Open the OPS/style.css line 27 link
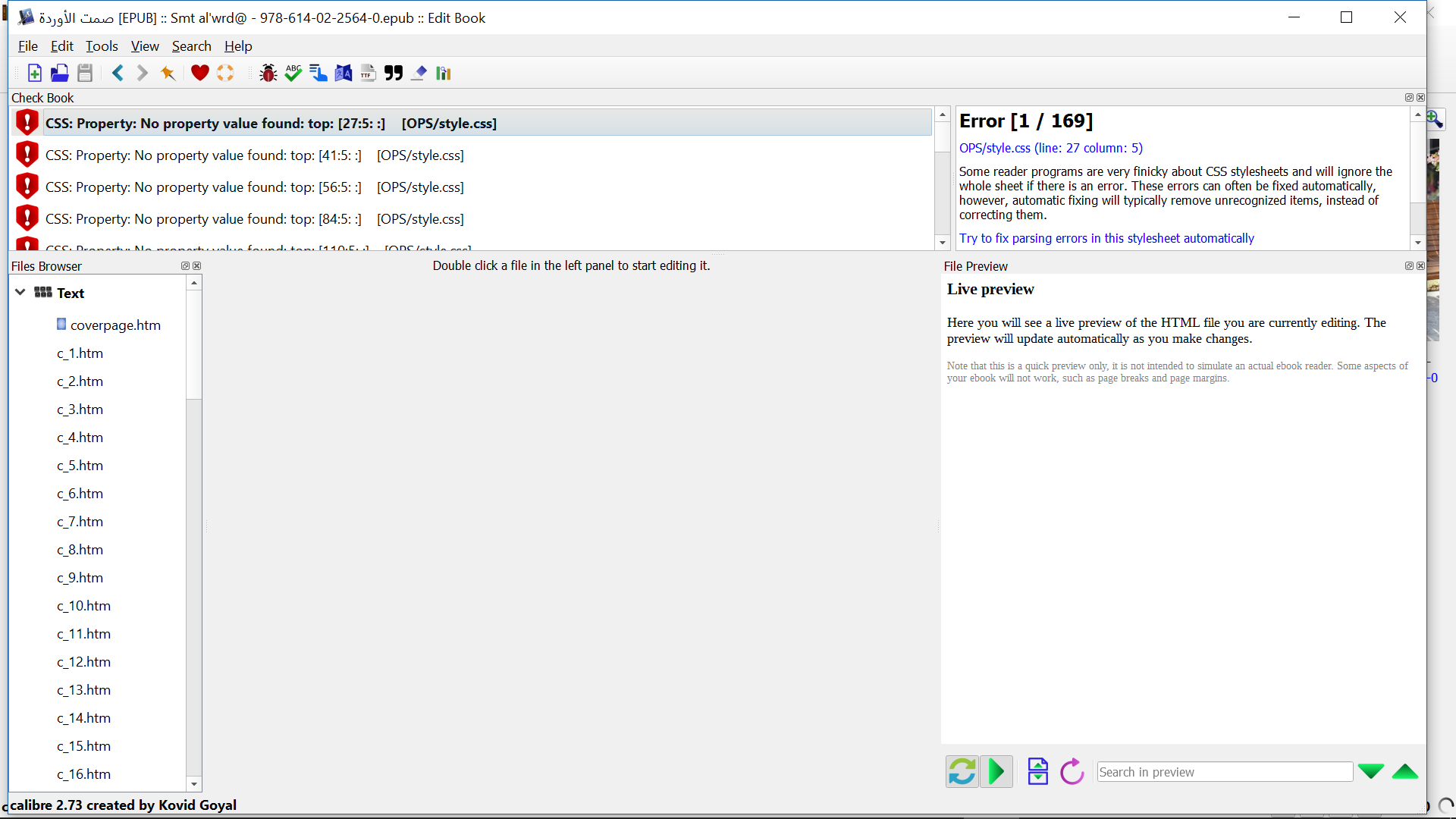The image size is (1456, 819). pos(1050,148)
